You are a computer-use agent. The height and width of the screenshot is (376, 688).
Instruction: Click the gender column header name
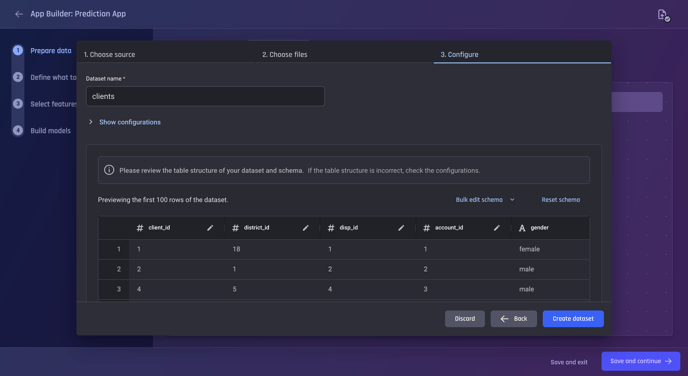pos(539,227)
